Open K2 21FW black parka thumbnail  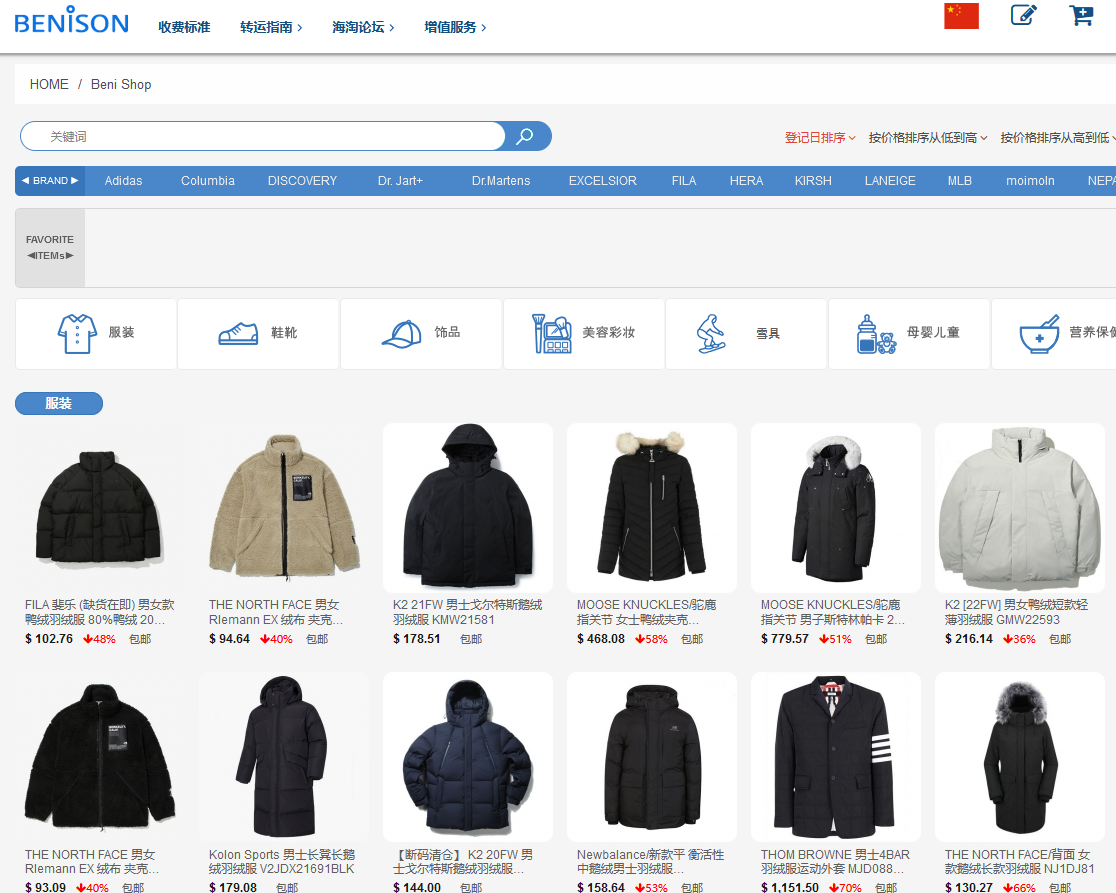click(468, 508)
